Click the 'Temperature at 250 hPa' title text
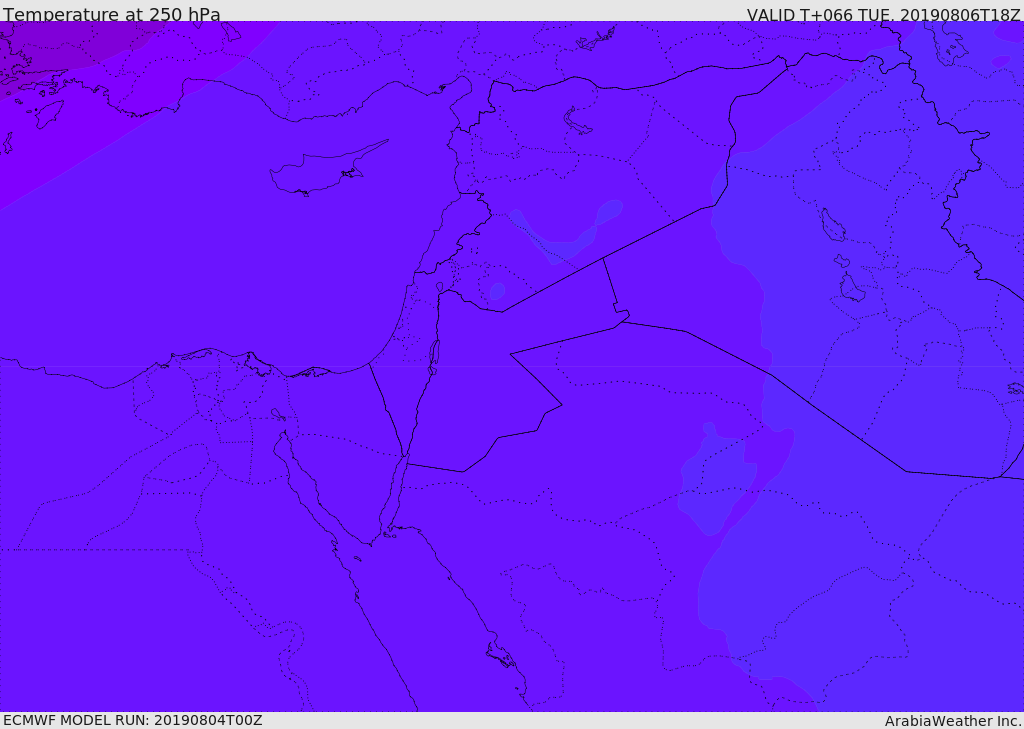 coord(112,14)
